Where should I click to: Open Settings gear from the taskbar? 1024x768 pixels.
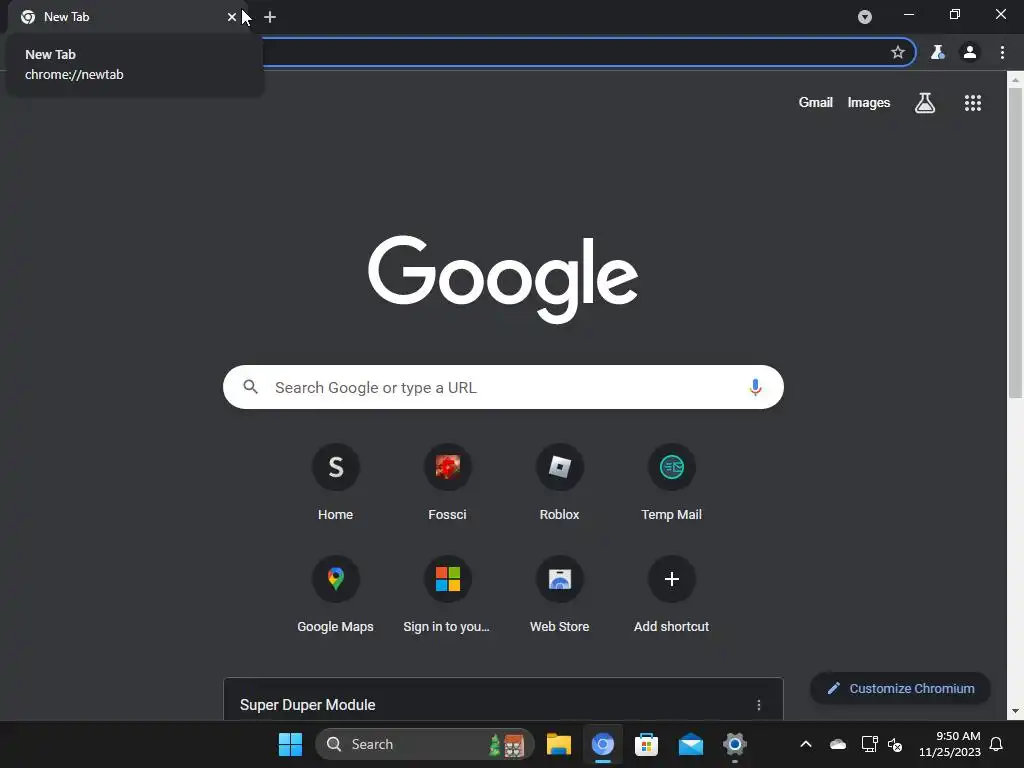click(735, 744)
